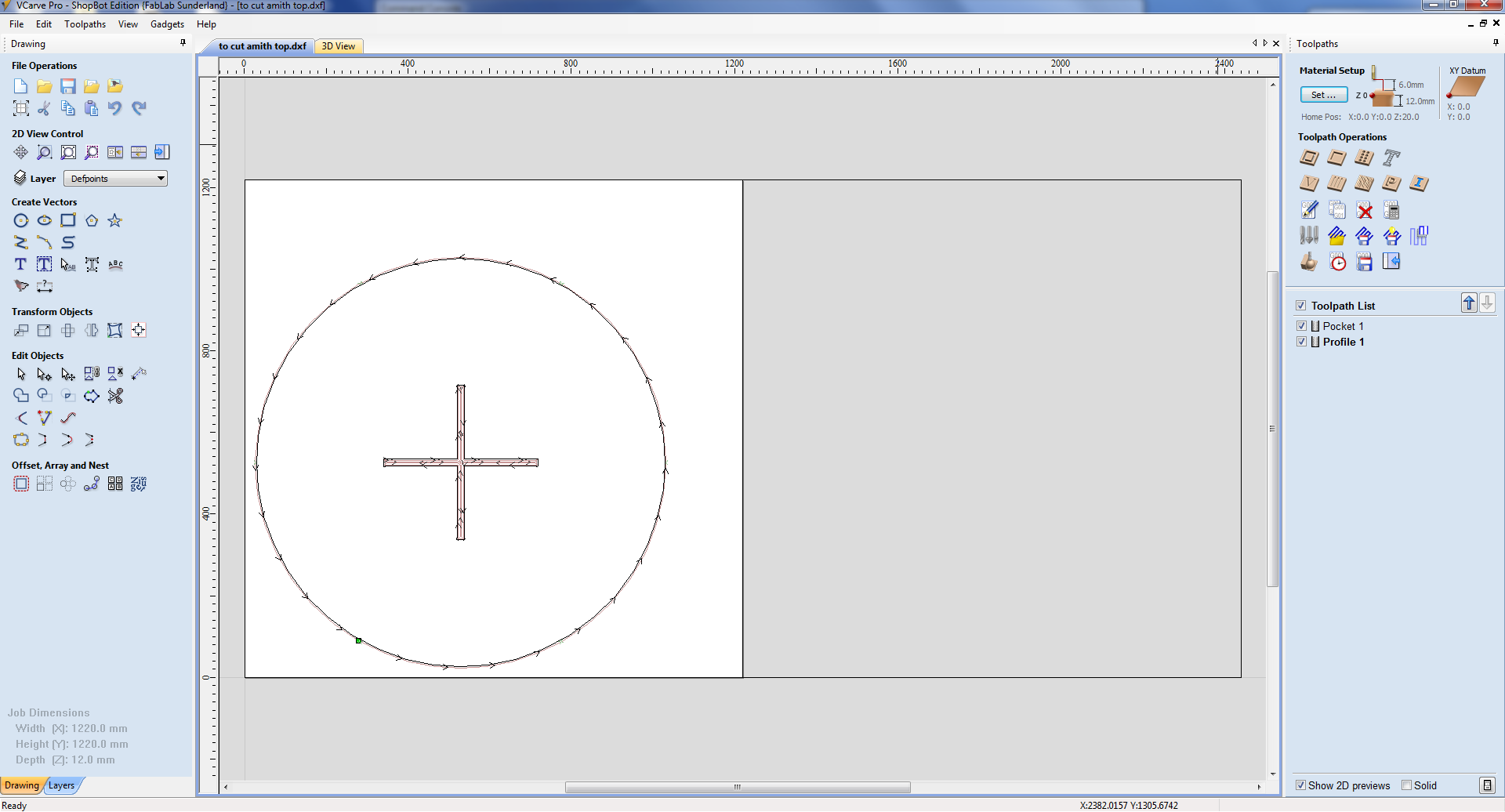Viewport: 1505px width, 812px height.
Task: Create a new file from File Operations
Action: 21,86
